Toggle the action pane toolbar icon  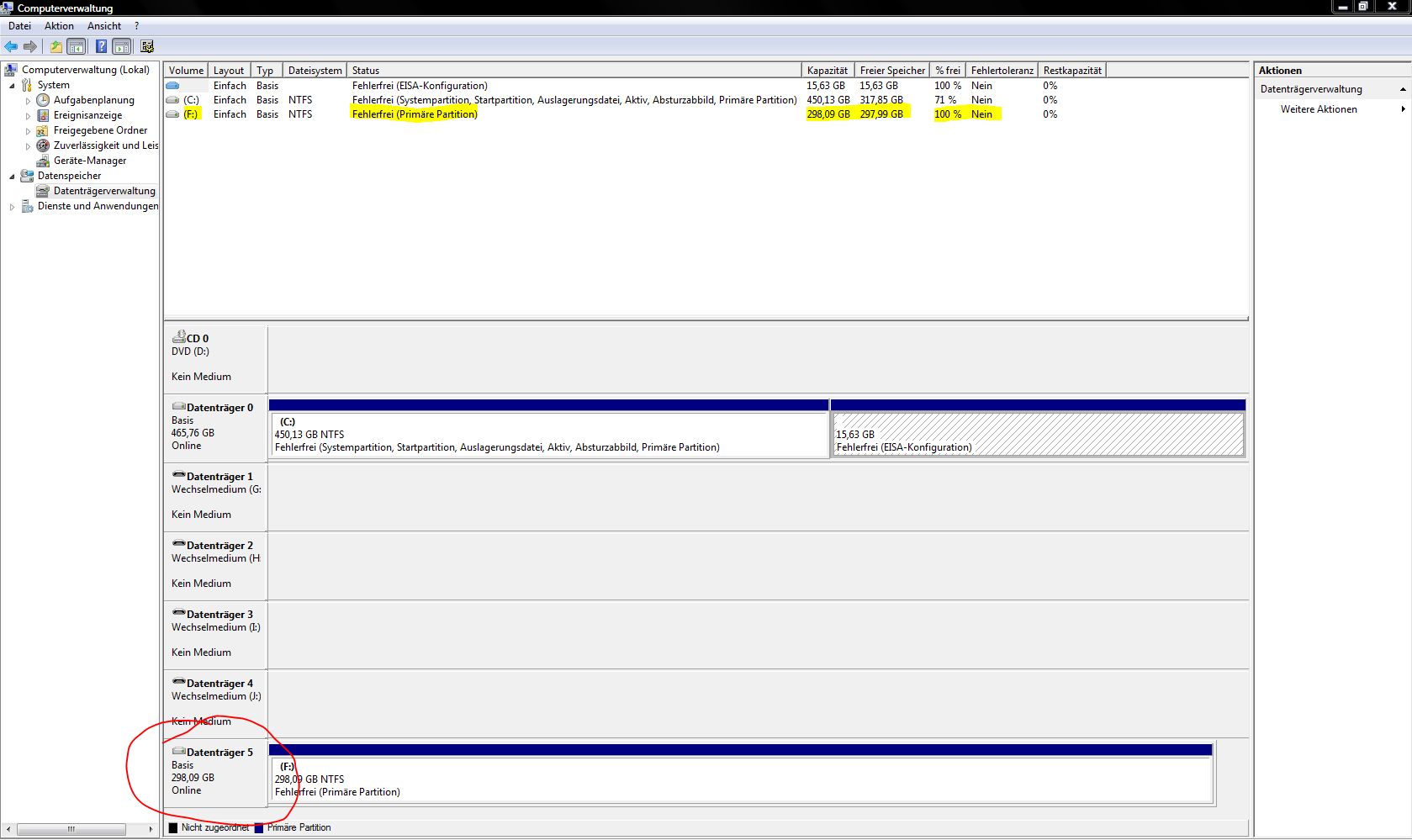(122, 46)
